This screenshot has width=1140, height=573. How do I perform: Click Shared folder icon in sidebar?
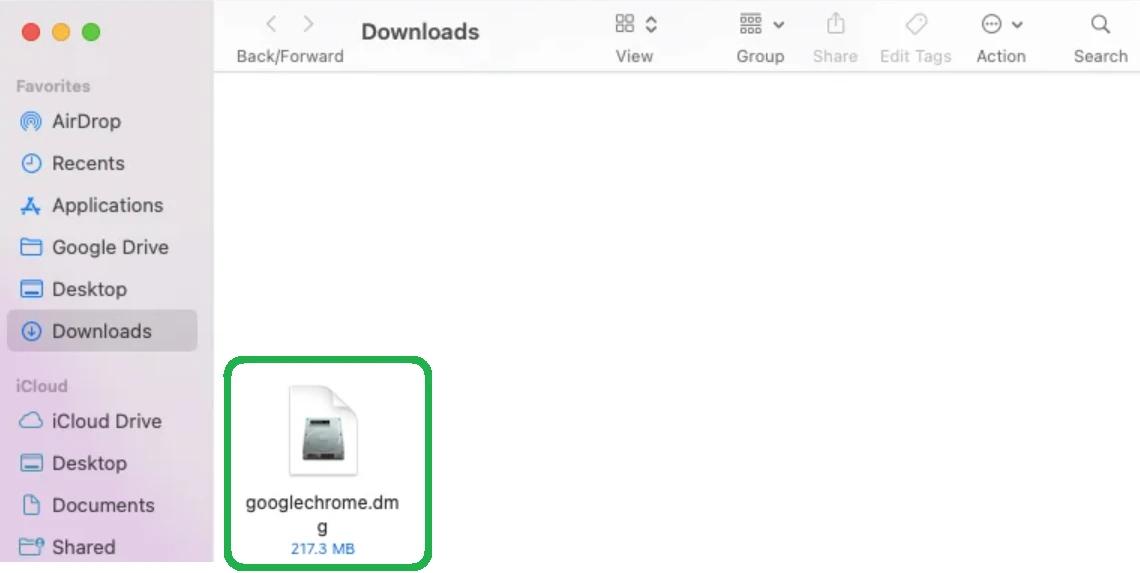31,547
